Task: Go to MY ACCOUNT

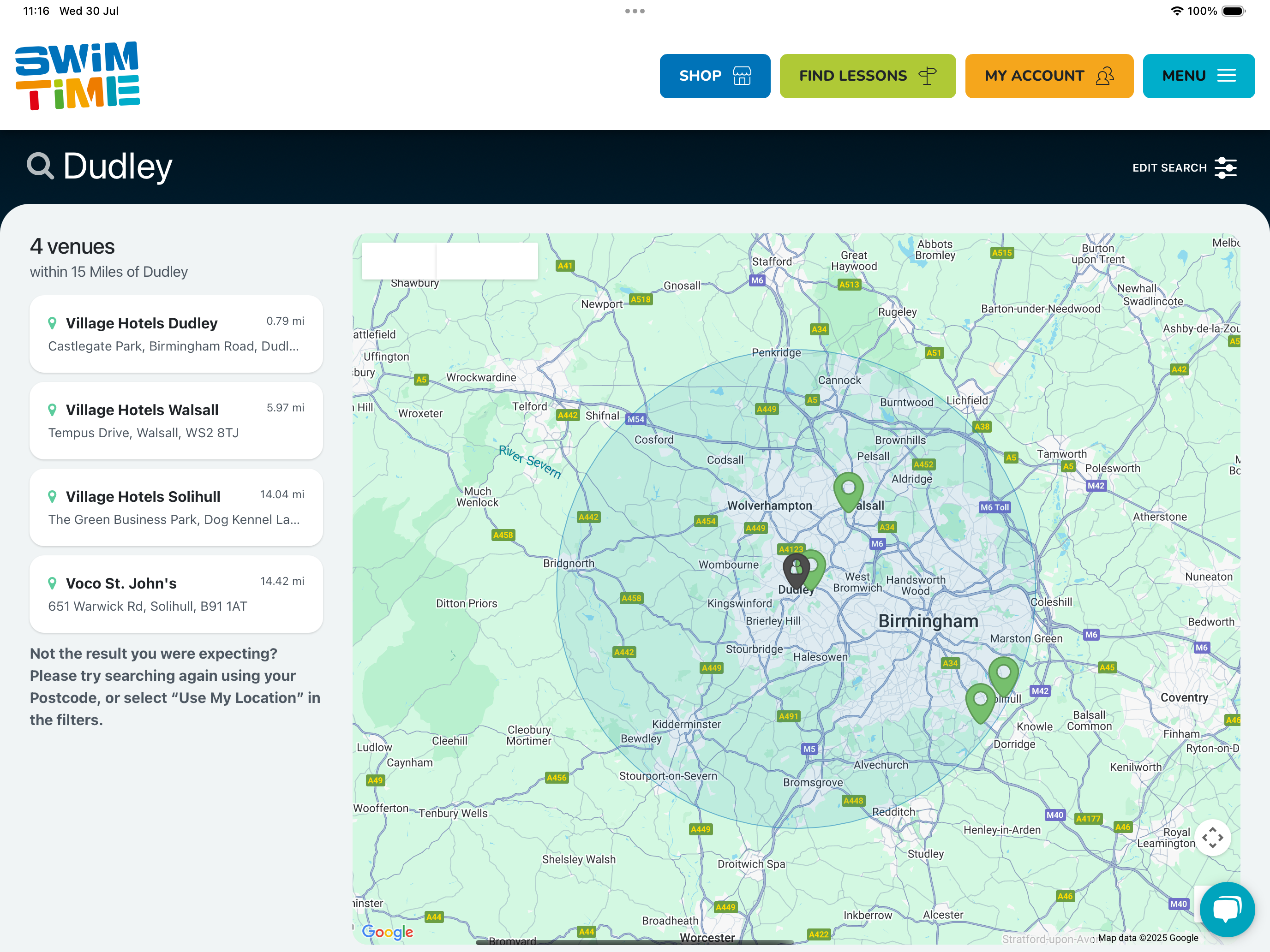Action: tap(1049, 76)
